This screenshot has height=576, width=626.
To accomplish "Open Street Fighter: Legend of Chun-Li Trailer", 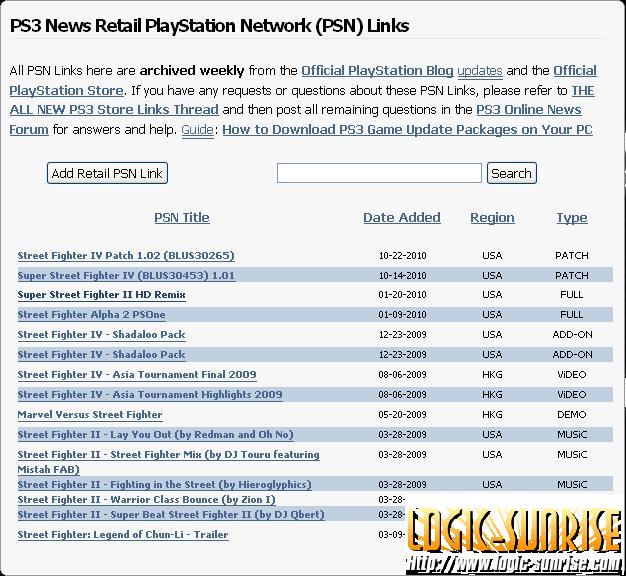I will 123,535.
